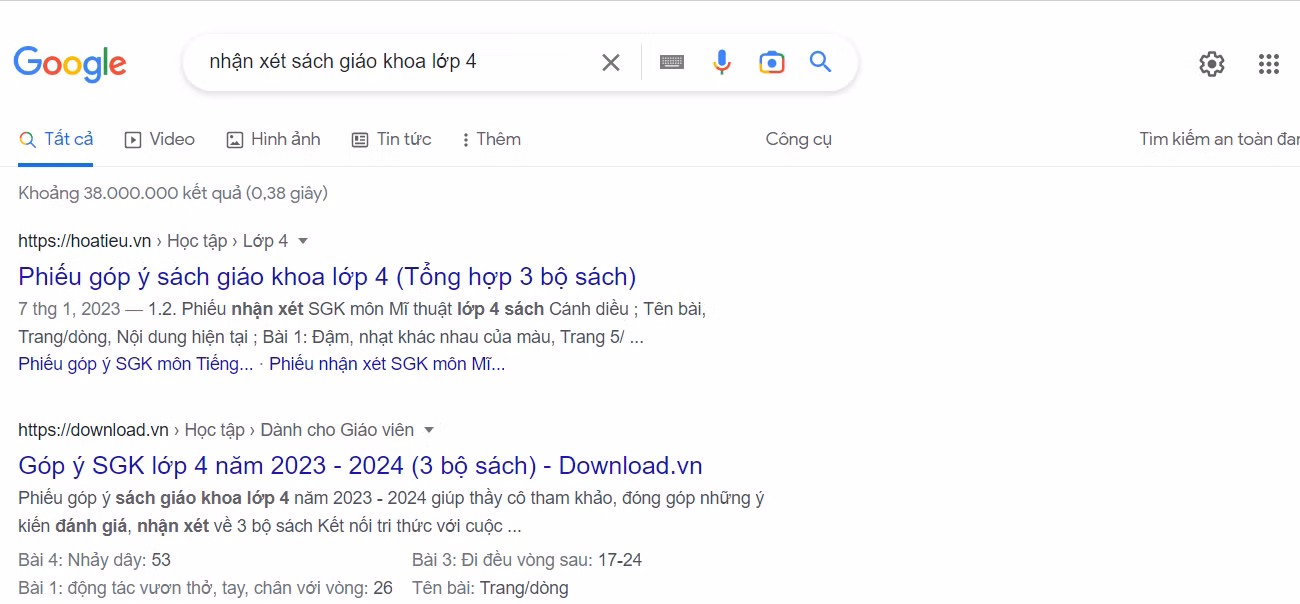
Task: Clear the search query with X icon
Action: click(x=610, y=62)
